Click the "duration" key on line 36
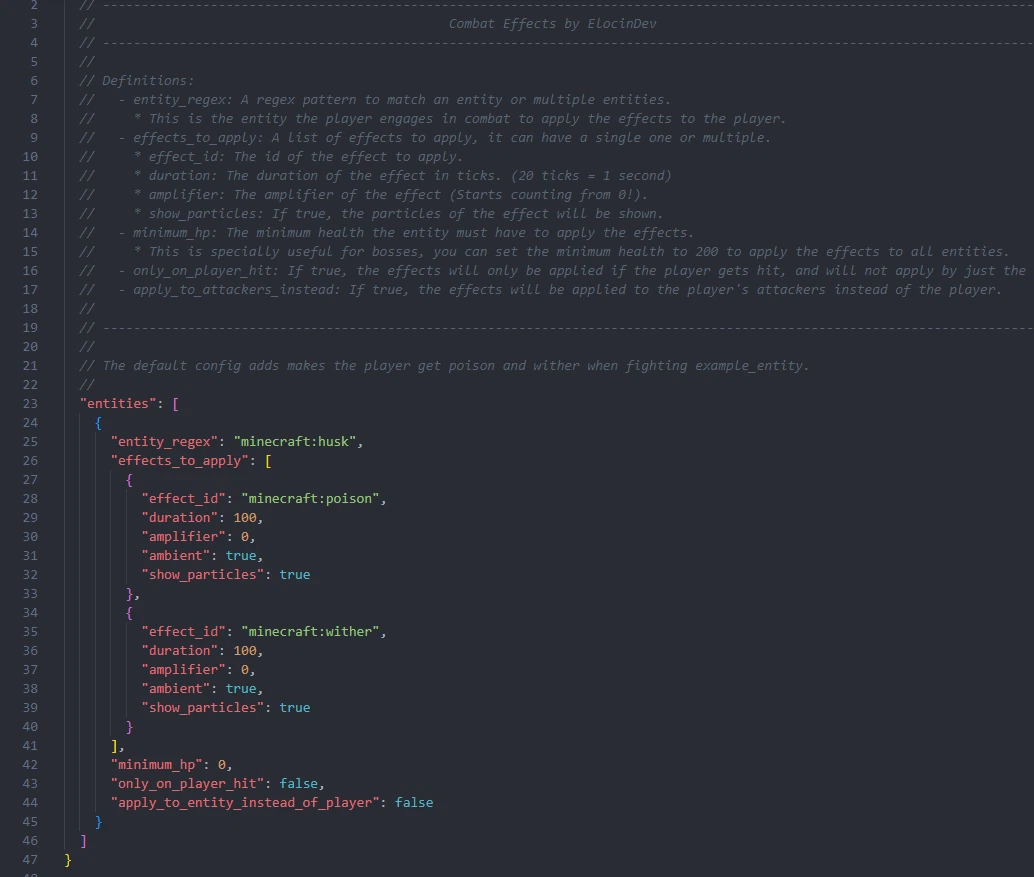1034x877 pixels. click(179, 651)
